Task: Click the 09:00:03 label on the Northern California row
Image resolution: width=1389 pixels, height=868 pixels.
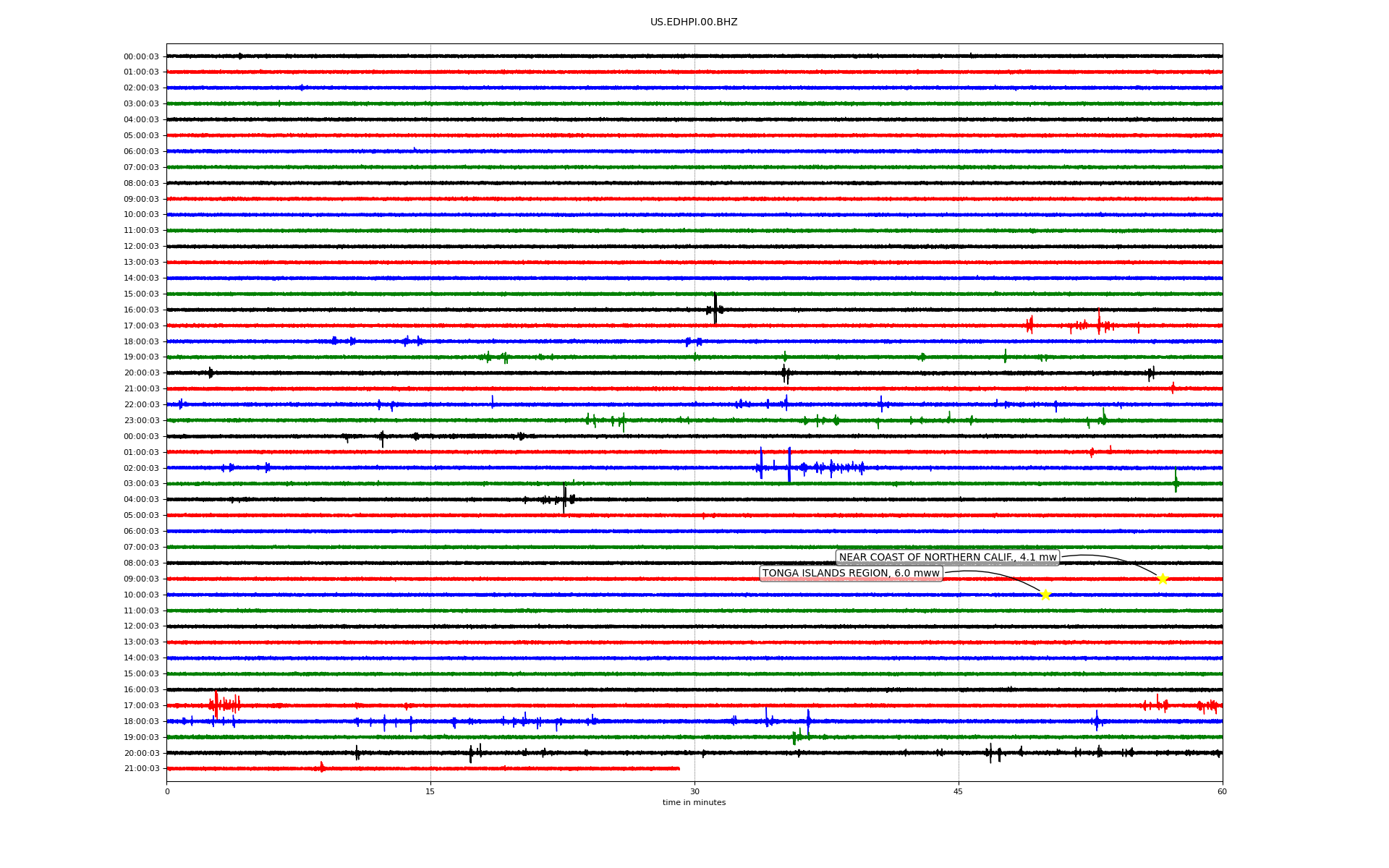Action: coord(141,579)
